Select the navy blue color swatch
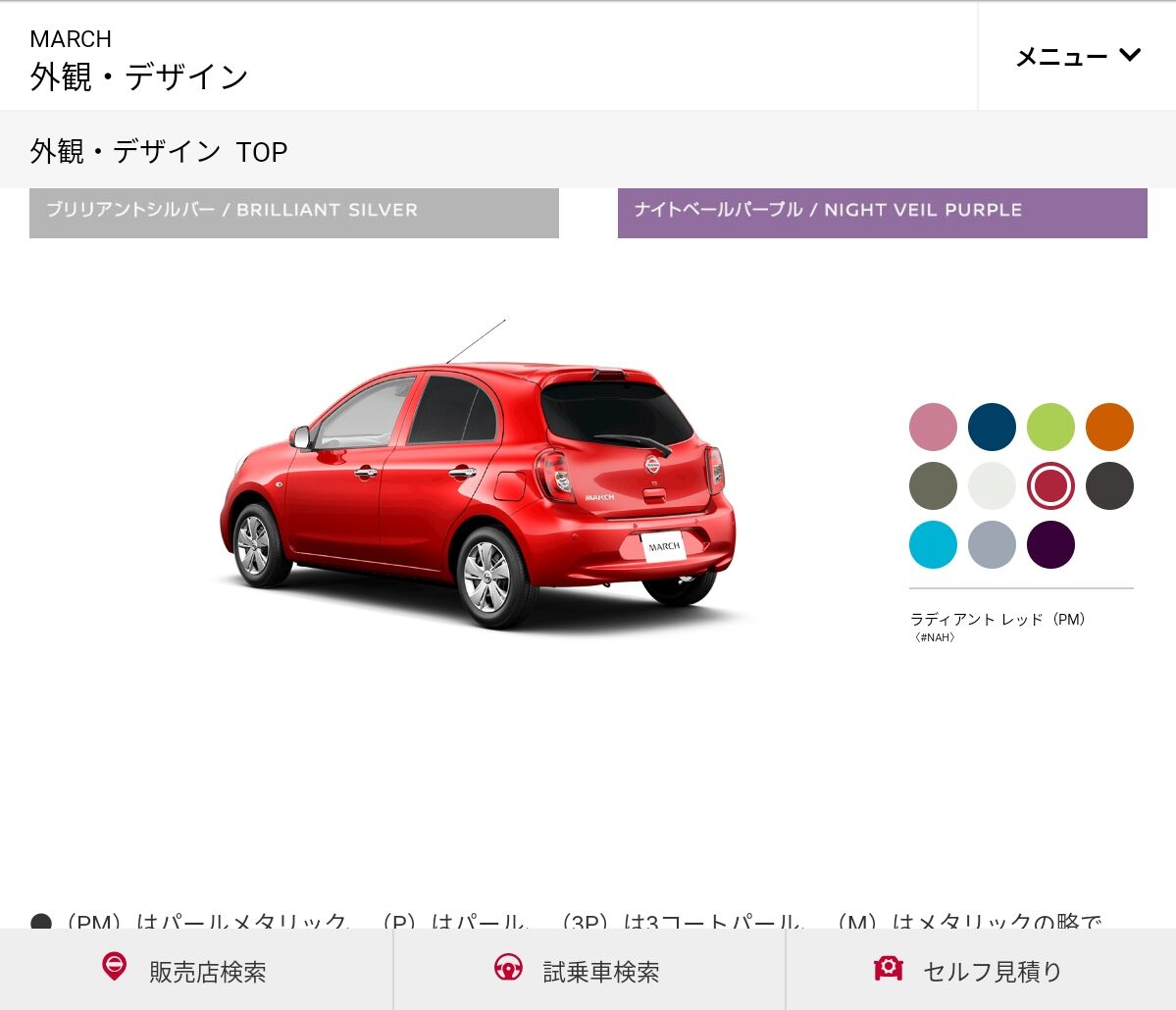Screen dimensions: 1176x1010 [x=992, y=427]
